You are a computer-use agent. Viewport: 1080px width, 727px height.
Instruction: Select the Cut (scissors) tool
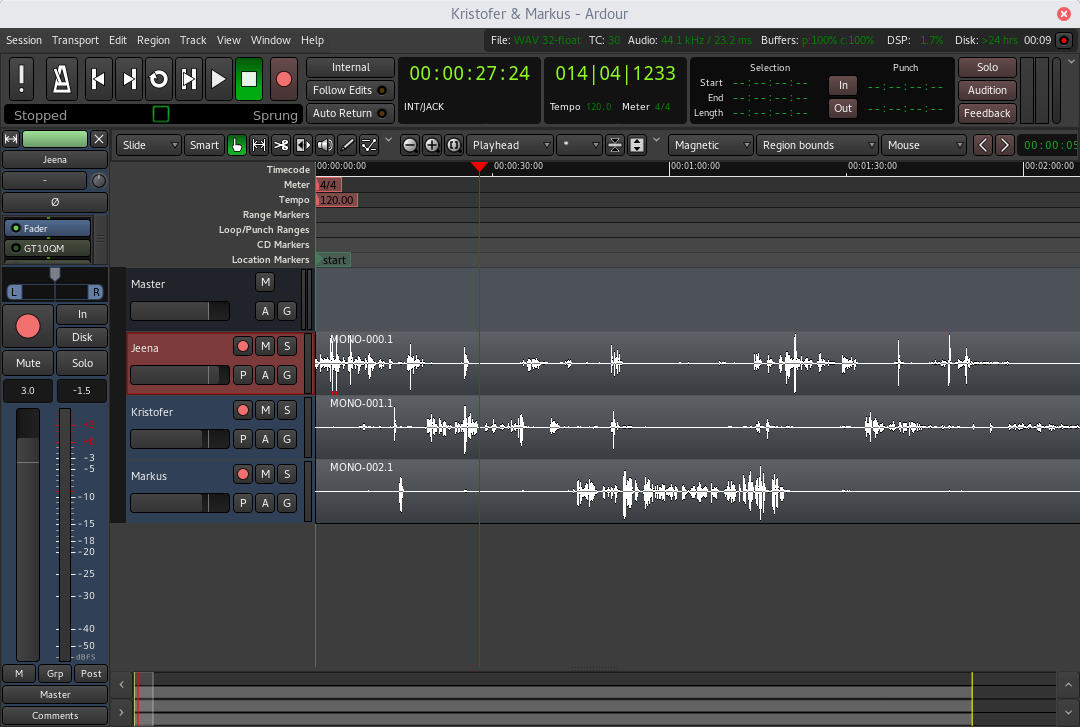281,145
